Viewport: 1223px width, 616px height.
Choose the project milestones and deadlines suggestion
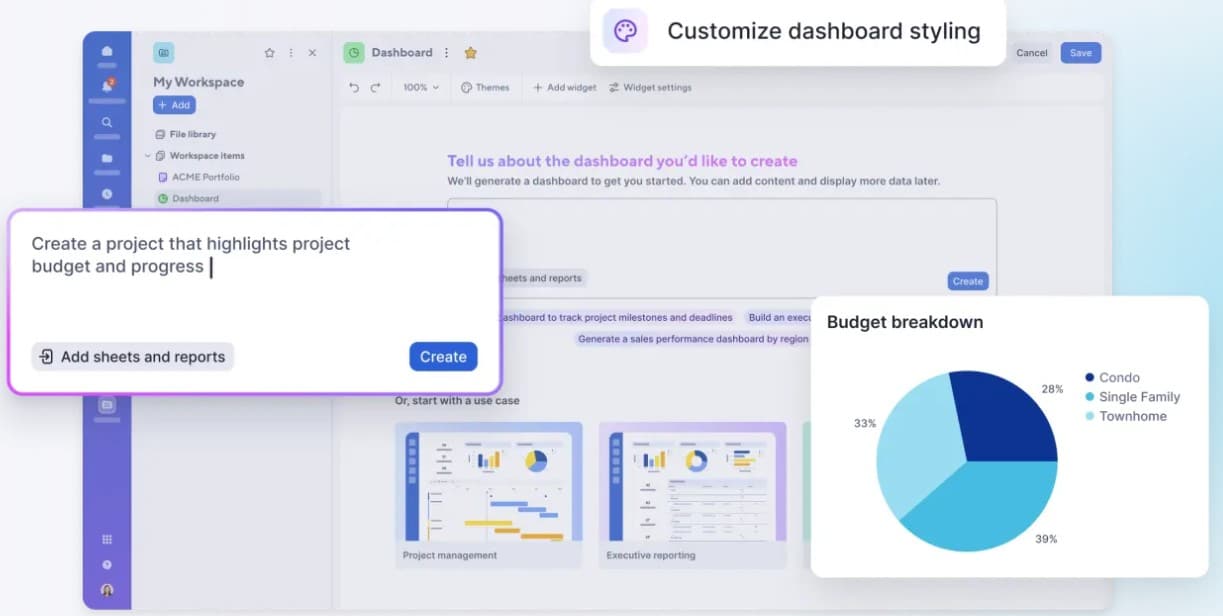pos(618,318)
